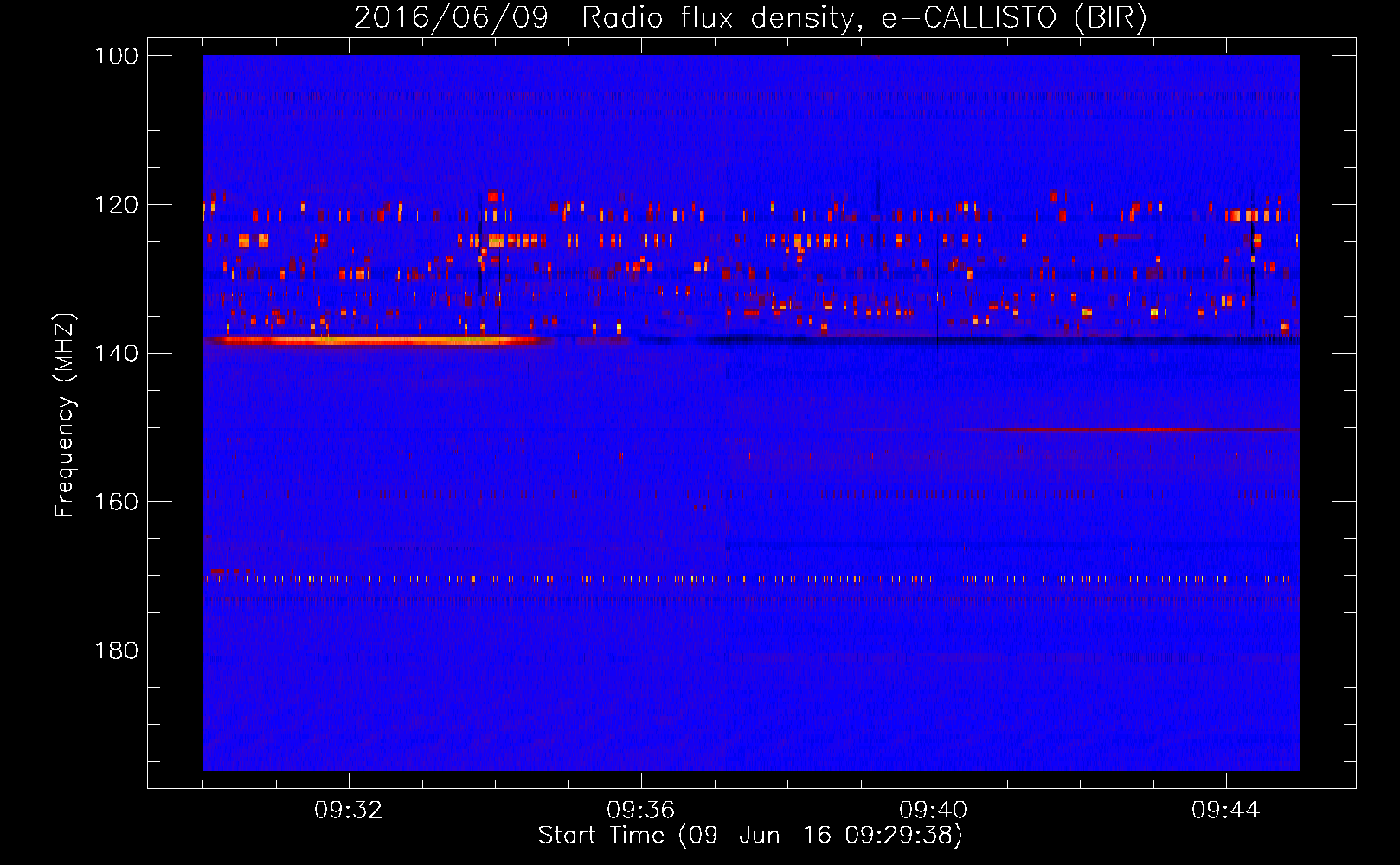Click the 100 frequency tick label
Viewport: 1400px width, 865px height.
pyautogui.click(x=117, y=56)
